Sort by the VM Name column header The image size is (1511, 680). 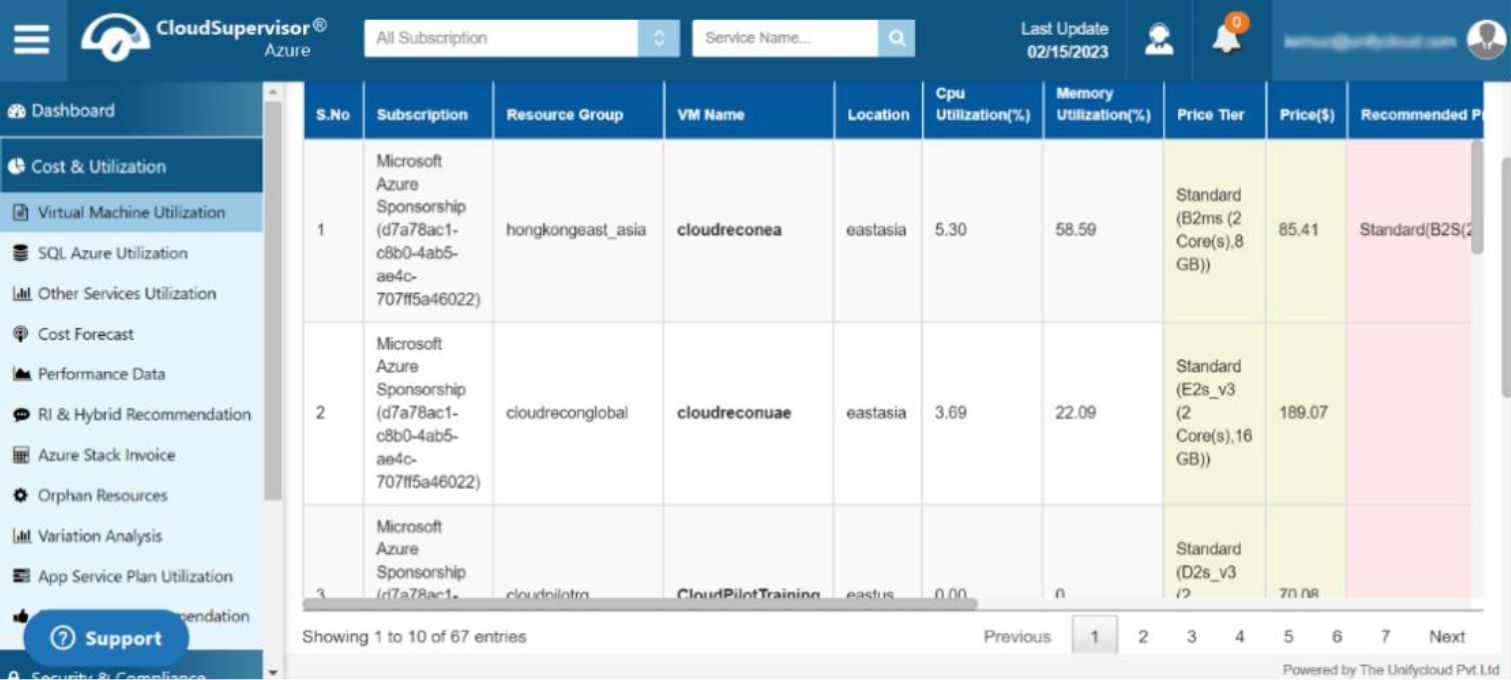749,111
